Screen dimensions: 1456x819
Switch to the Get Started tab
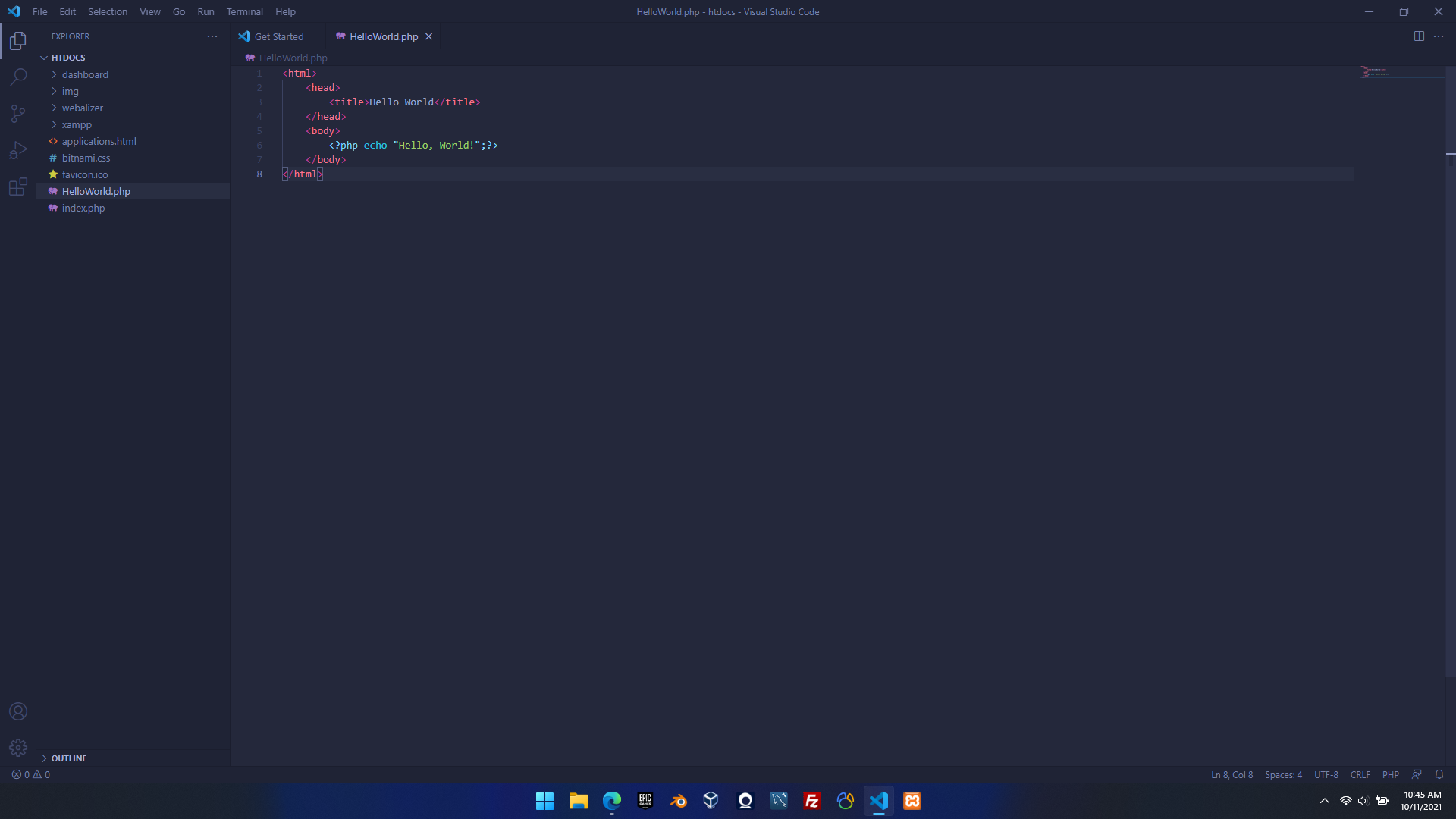coord(278,36)
